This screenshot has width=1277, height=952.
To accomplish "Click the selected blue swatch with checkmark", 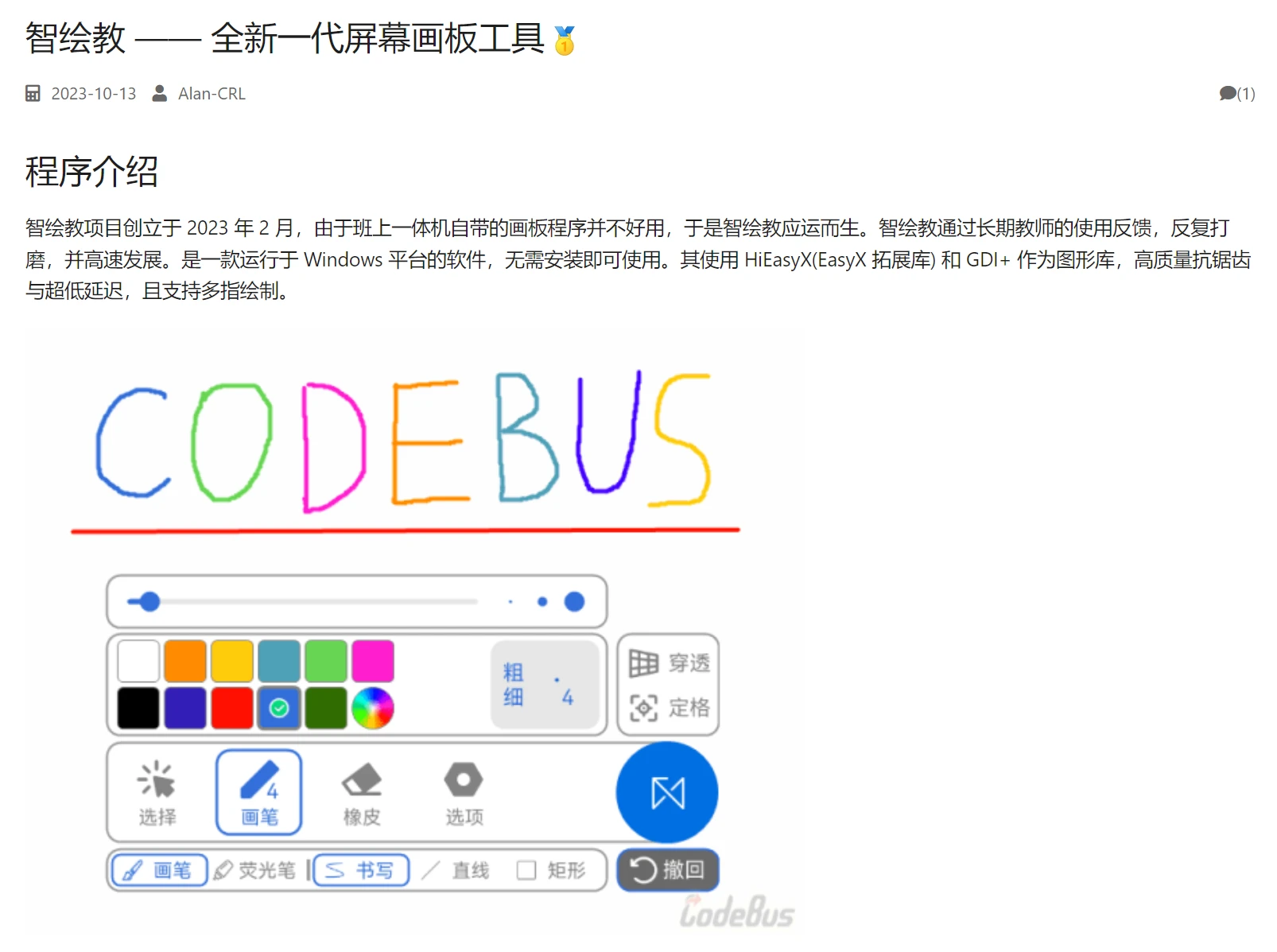I will point(279,708).
